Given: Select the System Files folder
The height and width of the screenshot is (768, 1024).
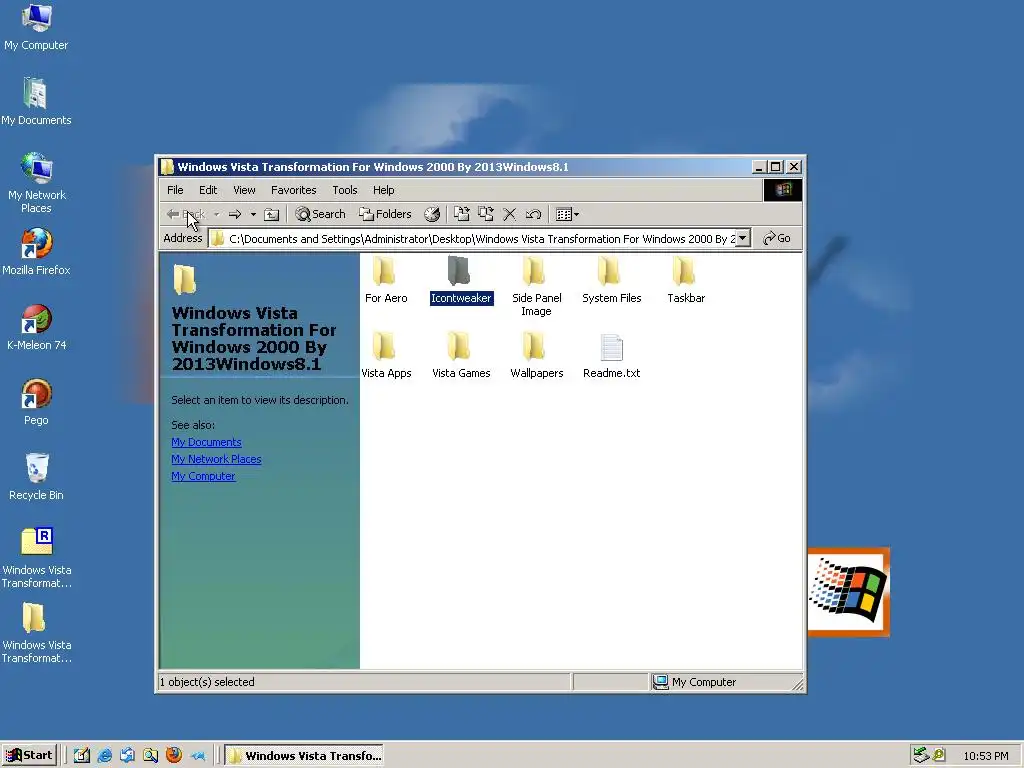Looking at the screenshot, I should 611,280.
